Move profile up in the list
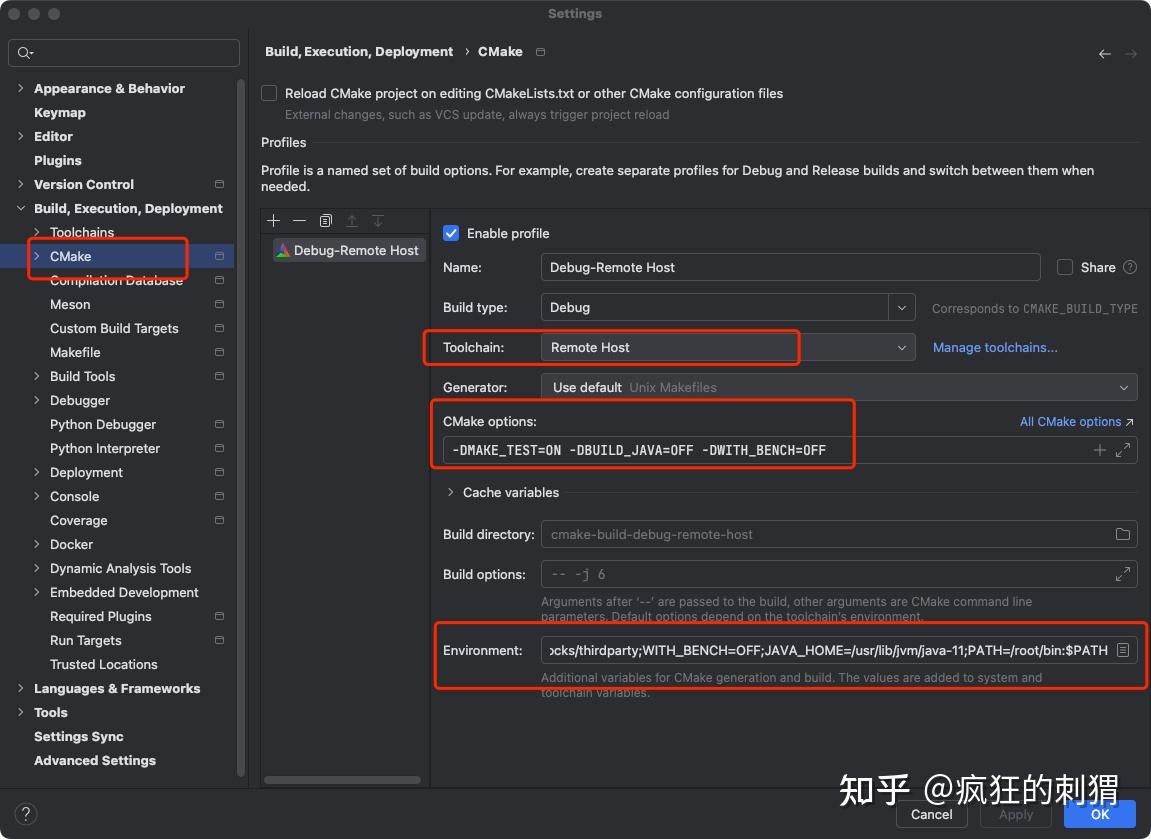The image size is (1151, 839). pos(352,221)
